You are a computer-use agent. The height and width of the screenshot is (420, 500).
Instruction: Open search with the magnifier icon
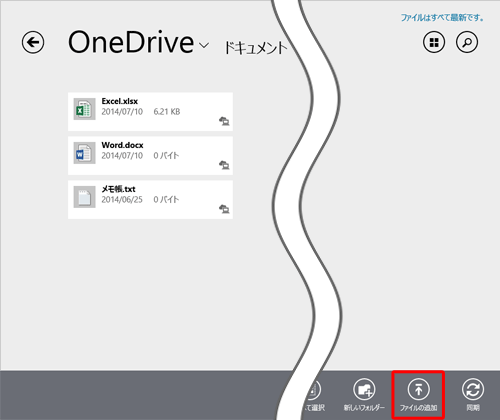tap(467, 42)
